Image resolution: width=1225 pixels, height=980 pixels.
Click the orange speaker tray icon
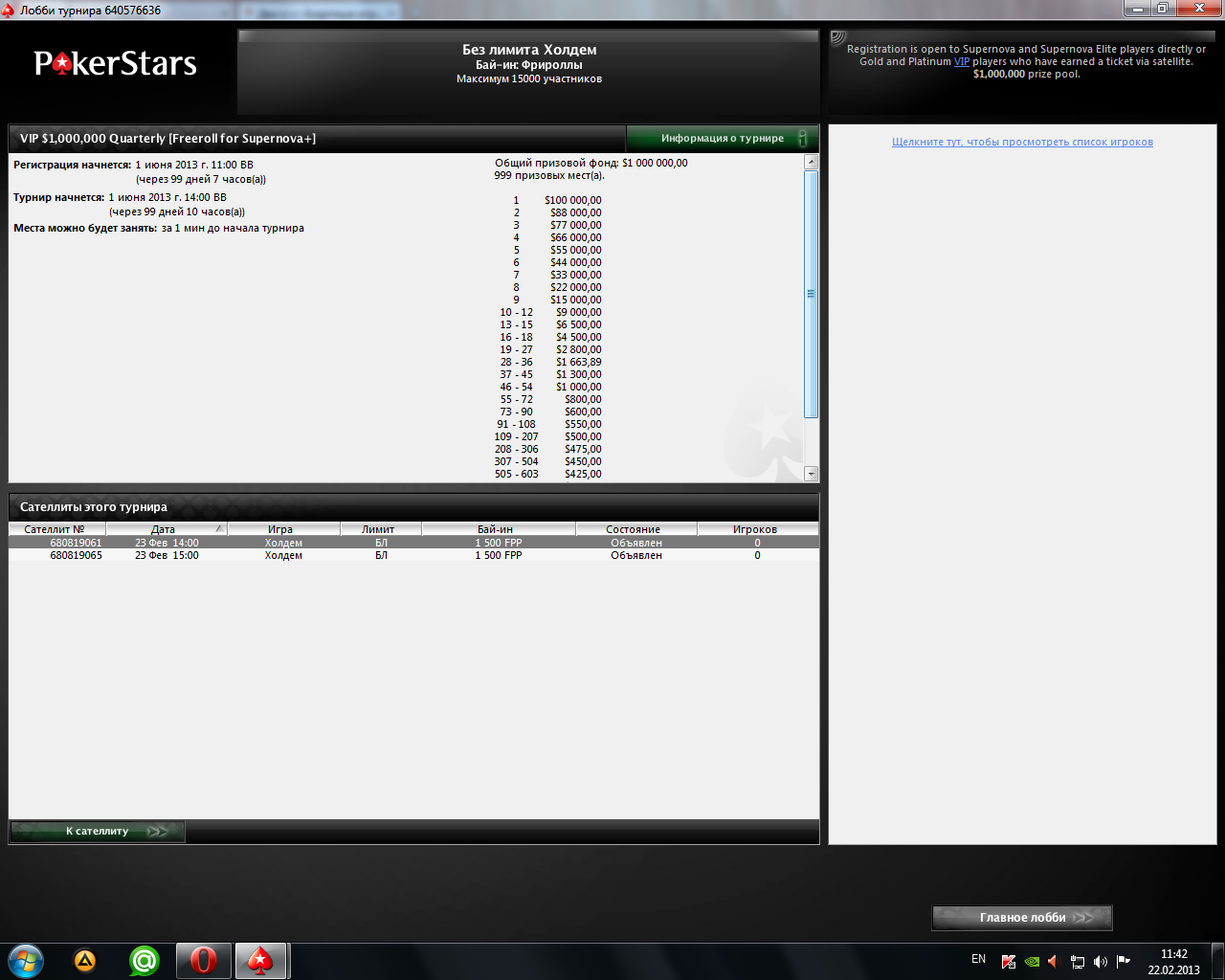[x=1054, y=962]
